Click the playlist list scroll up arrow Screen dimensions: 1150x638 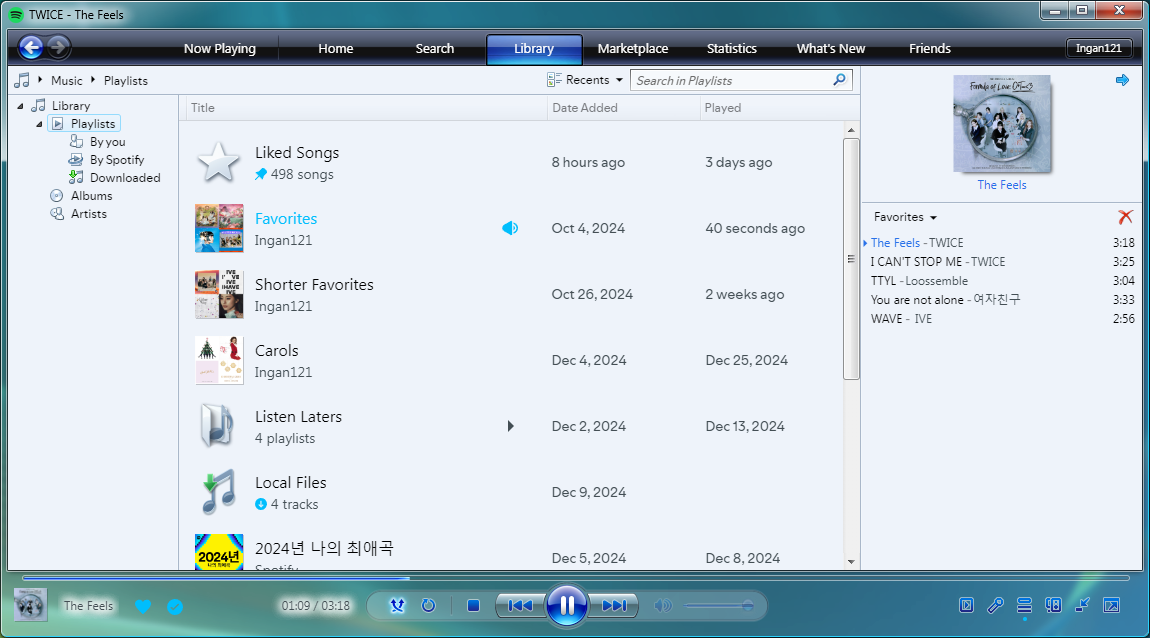[851, 130]
